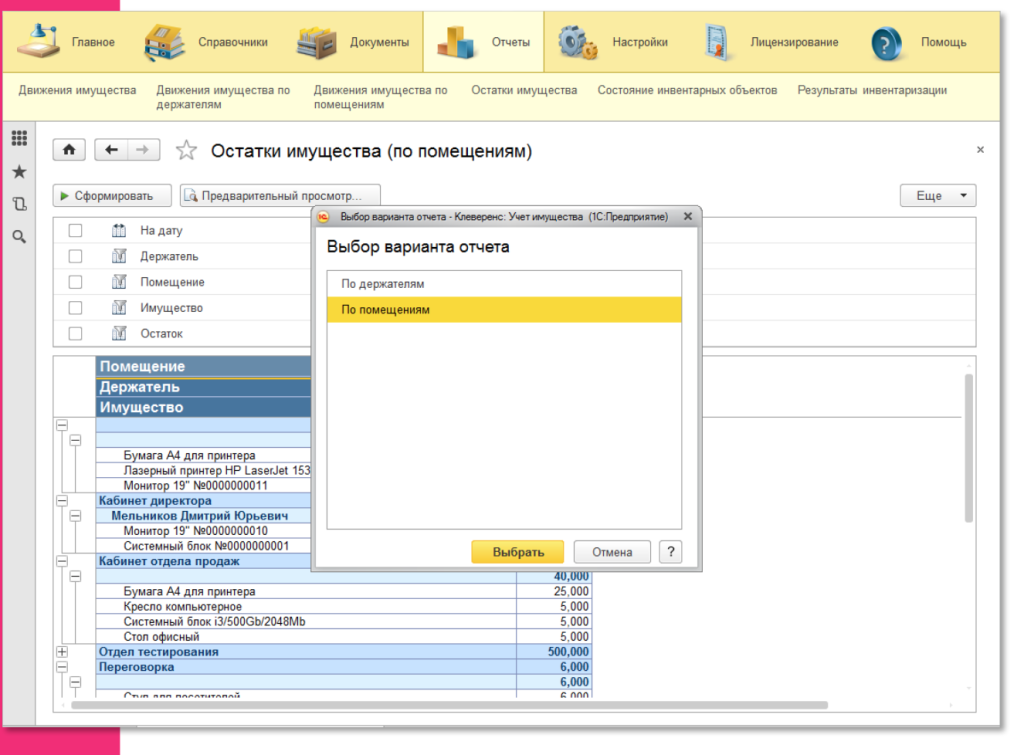This screenshot has height=755, width=1024.
Task: Toggle the Держатель filter checkbox
Action: point(76,257)
